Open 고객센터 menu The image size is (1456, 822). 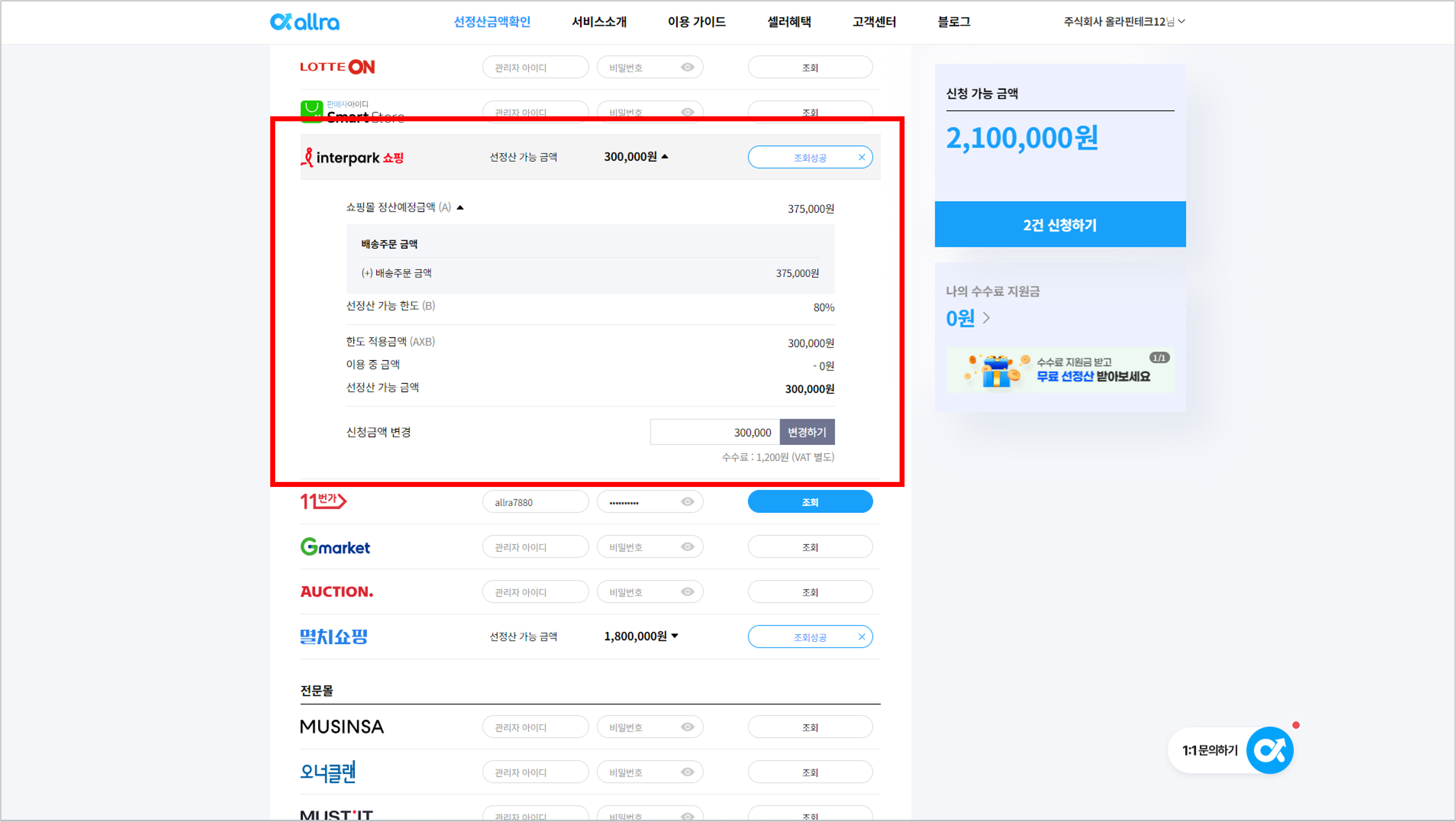[x=874, y=21]
